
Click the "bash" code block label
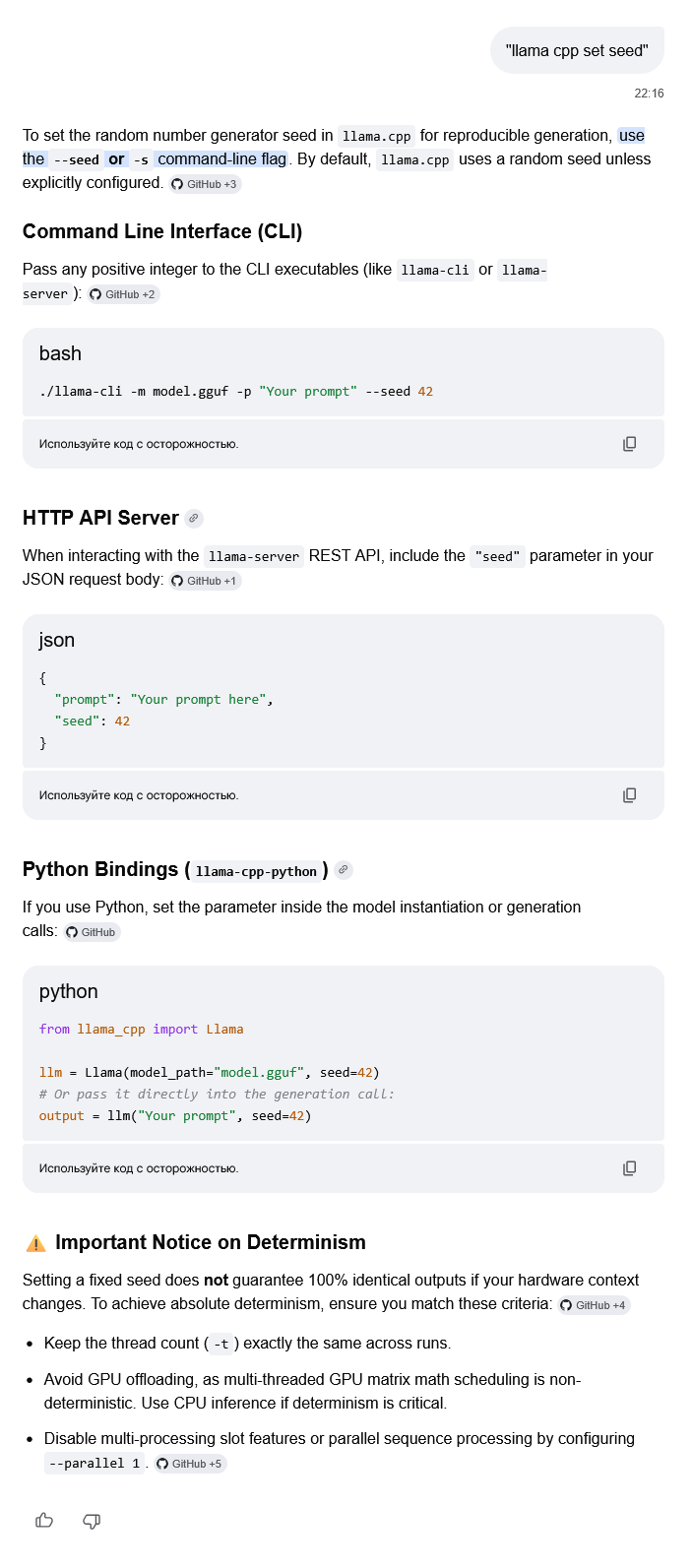pyautogui.click(x=60, y=353)
